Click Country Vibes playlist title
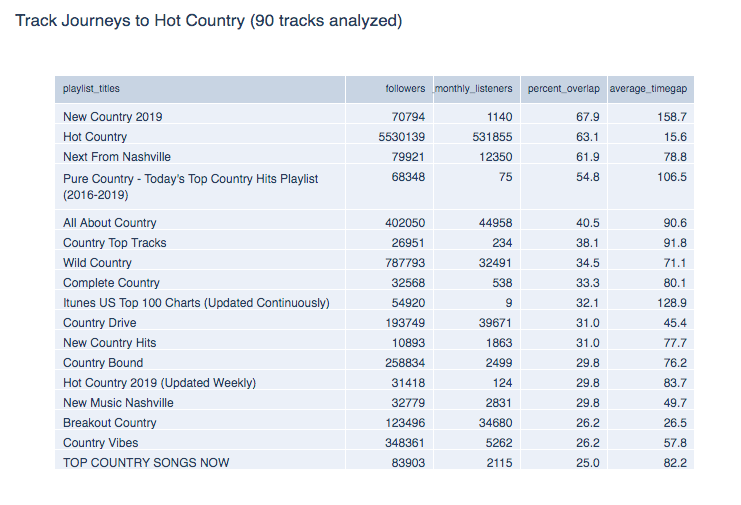The height and width of the screenshot is (505, 741). (101, 442)
